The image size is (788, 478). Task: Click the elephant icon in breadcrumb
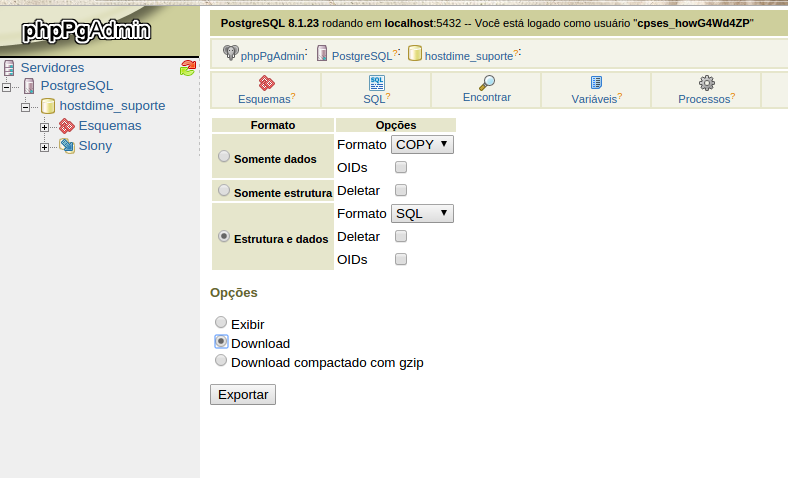point(231,52)
